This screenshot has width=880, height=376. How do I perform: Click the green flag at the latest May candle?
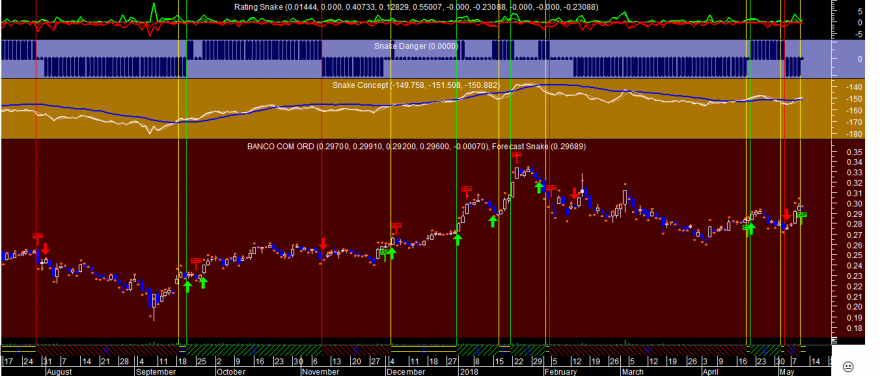pos(803,214)
